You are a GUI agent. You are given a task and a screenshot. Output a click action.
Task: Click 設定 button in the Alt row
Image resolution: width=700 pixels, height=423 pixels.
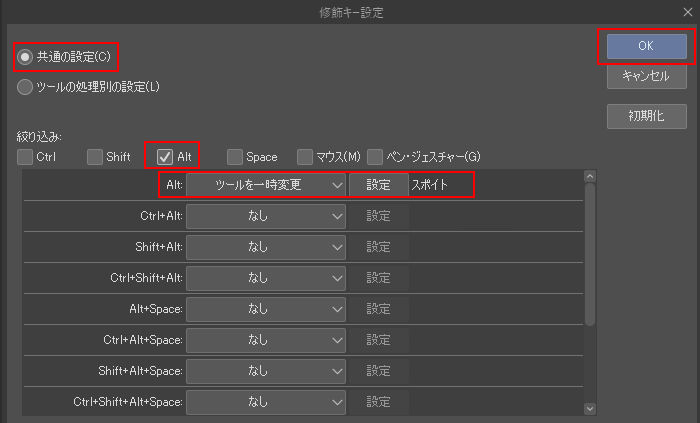click(379, 185)
